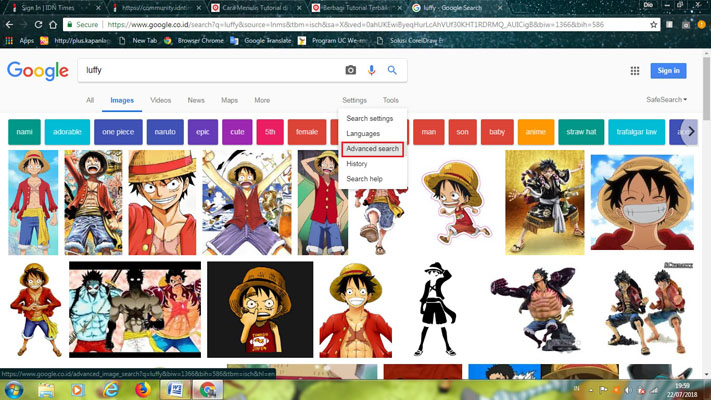Open the Google apps grid
The width and height of the screenshot is (711, 400).
(635, 71)
